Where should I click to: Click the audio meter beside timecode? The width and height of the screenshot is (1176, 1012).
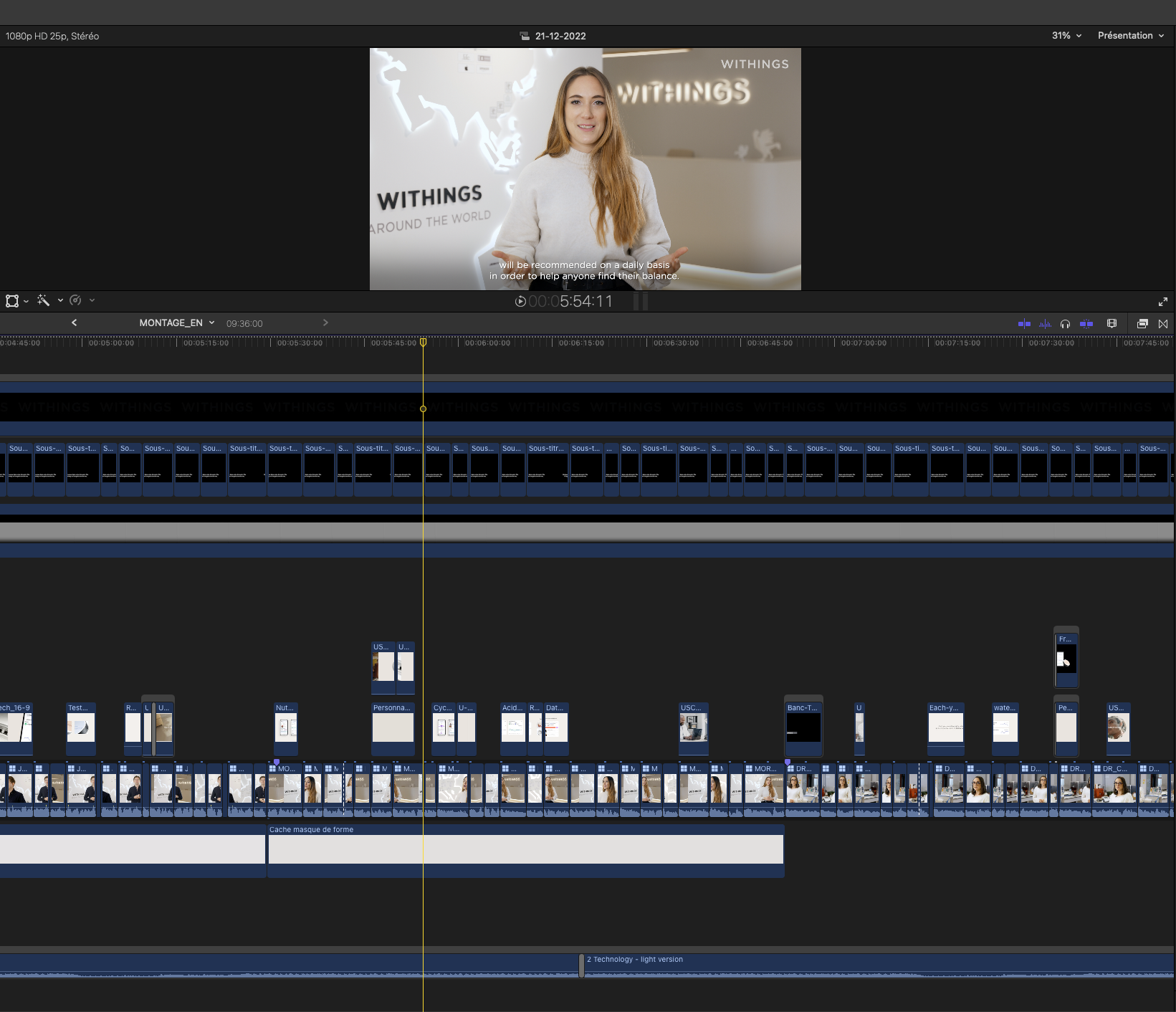pyautogui.click(x=641, y=301)
